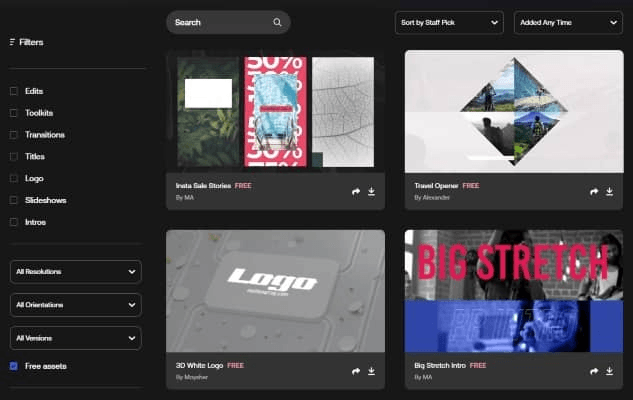633x400 pixels.
Task: Click the Filters list icon
Action: (x=12, y=42)
